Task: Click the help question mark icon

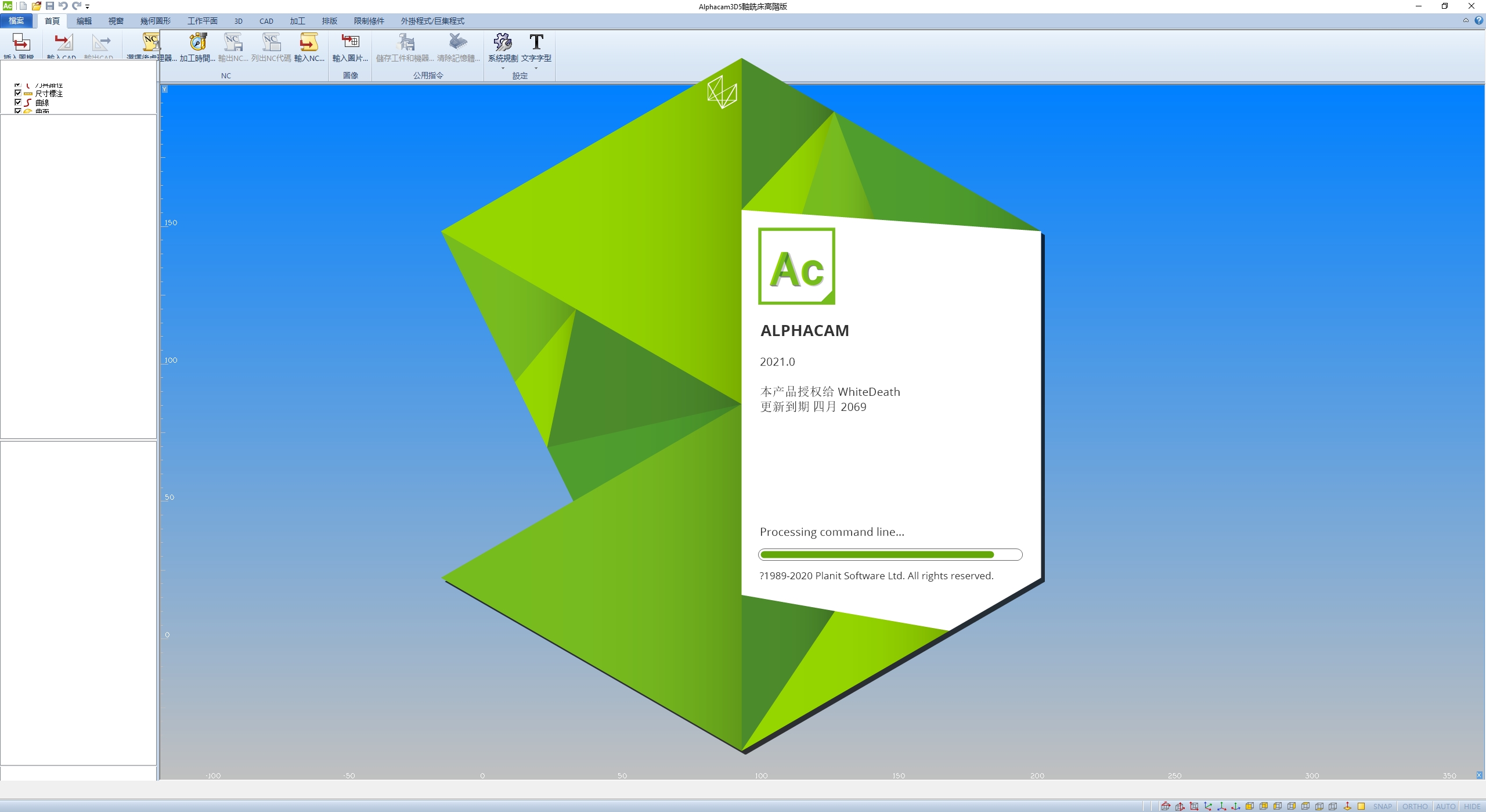Action: (1478, 20)
